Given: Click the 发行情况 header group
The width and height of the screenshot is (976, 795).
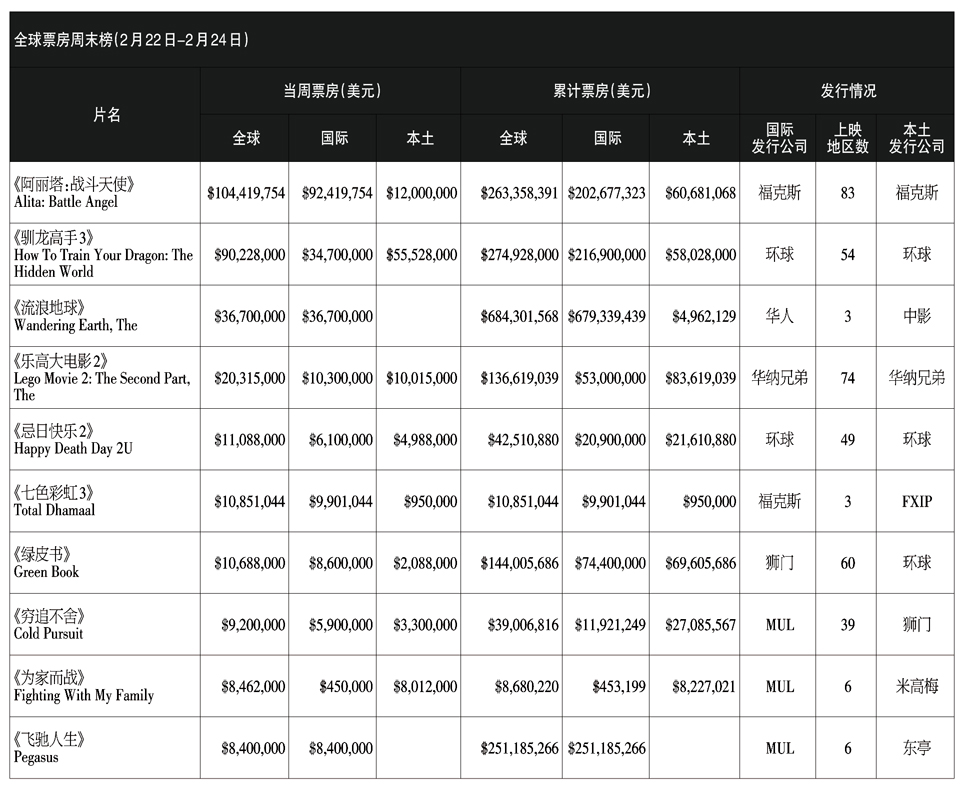Looking at the screenshot, I should click(848, 91).
